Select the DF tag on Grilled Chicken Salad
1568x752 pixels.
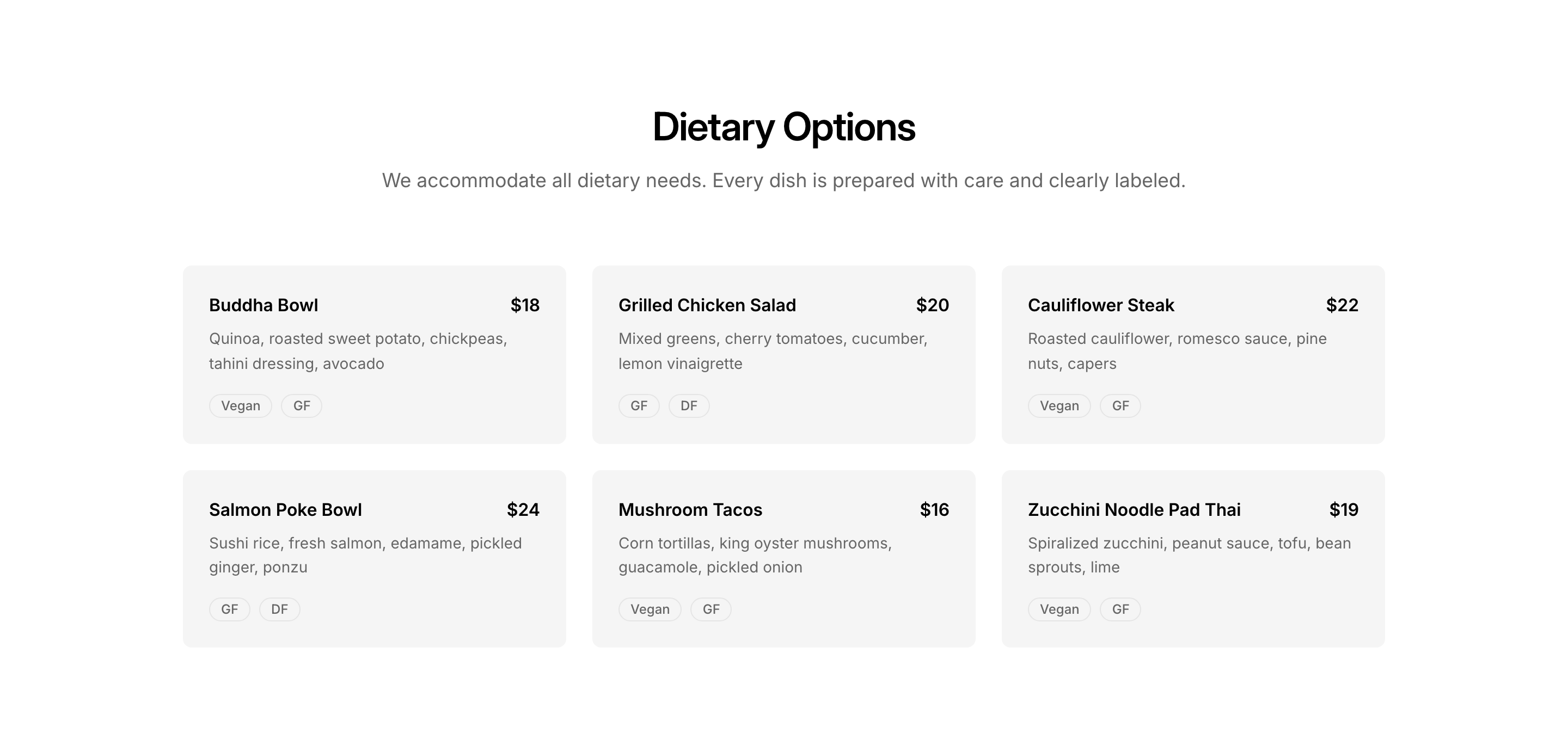click(x=688, y=406)
